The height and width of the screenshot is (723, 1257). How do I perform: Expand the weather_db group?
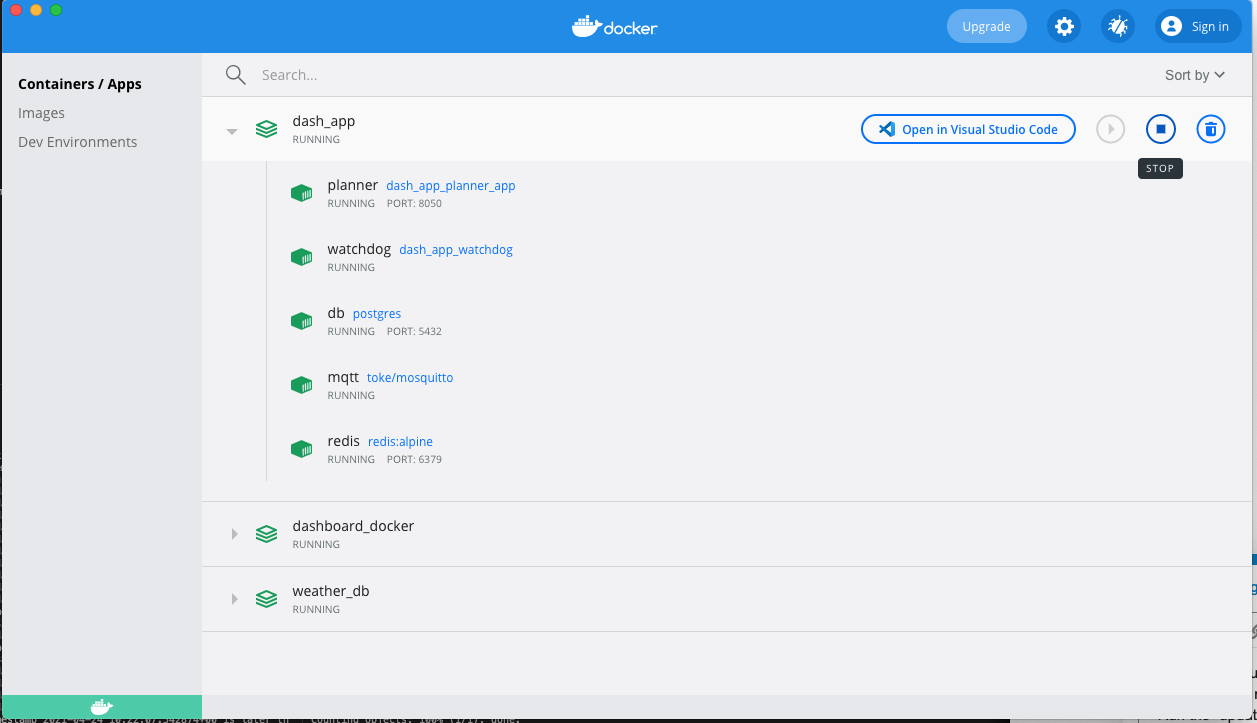click(234, 599)
